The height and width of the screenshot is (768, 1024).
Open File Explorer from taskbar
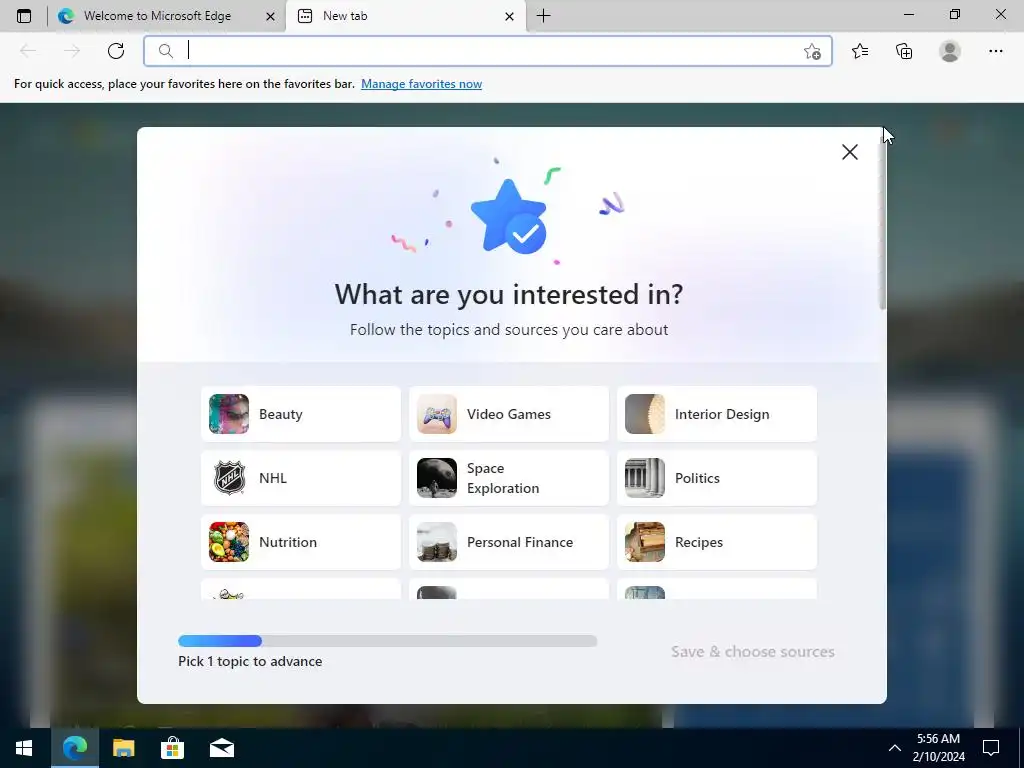[x=123, y=748]
